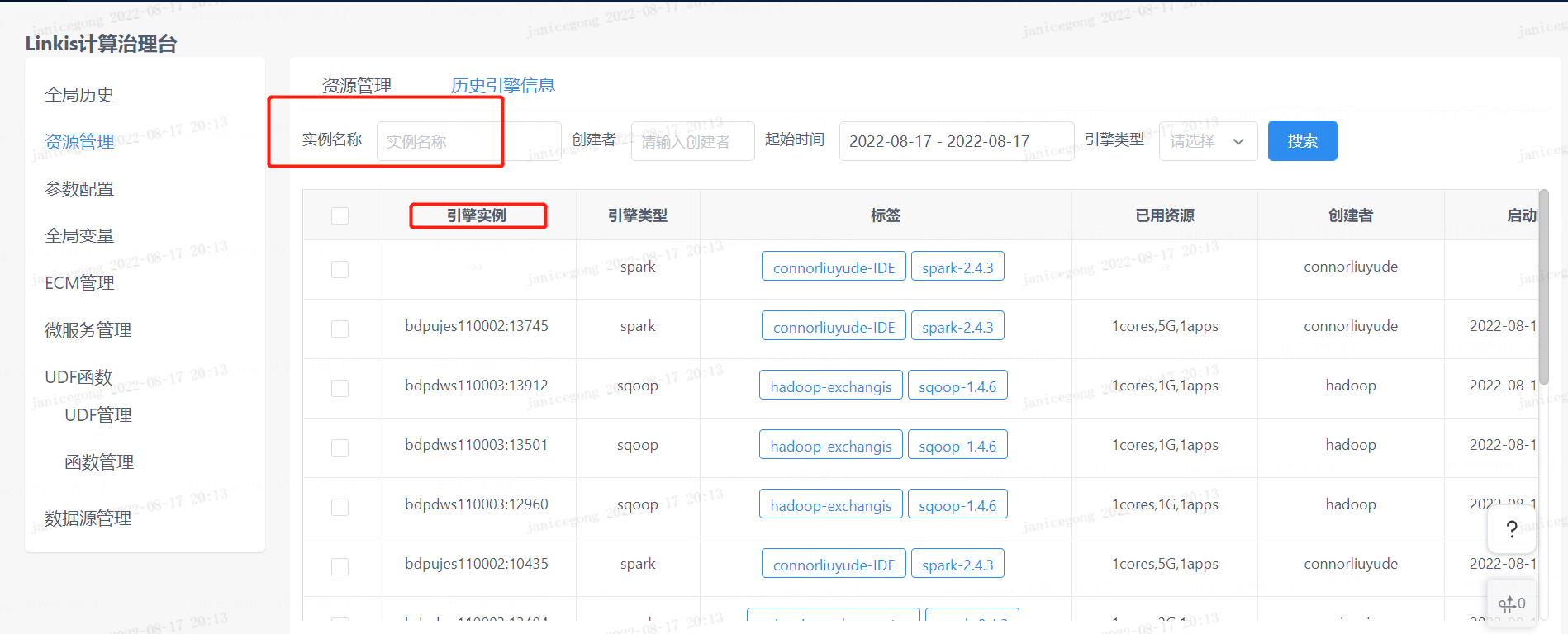Check the first row with dash instance
This screenshot has width=1568, height=634.
(340, 269)
